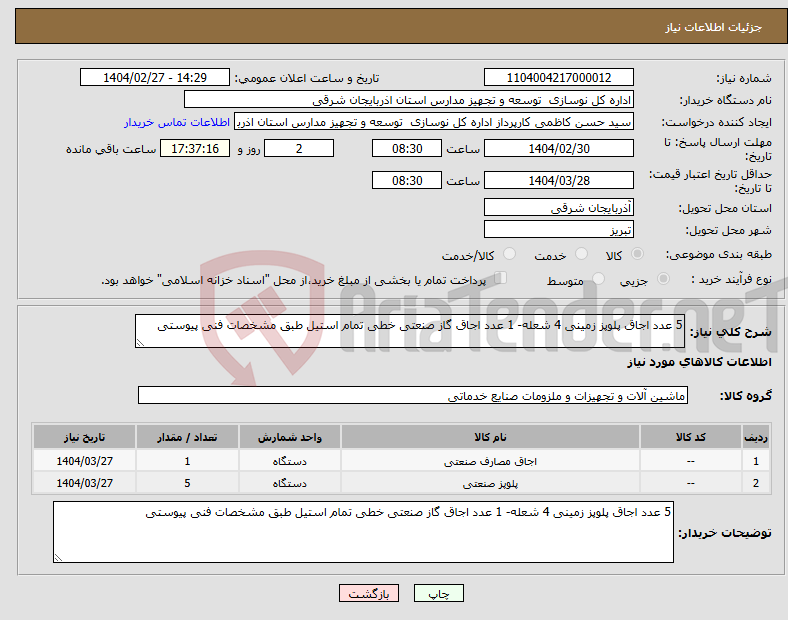Screen dimensions: 788x620
Task: Click the بازگشت (back) button
Action: coord(369,593)
